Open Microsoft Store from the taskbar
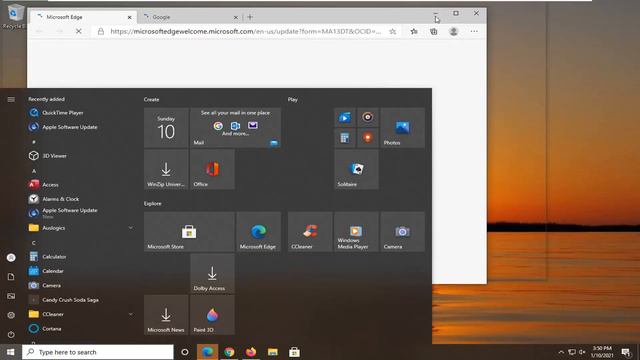640x360 pixels. tap(294, 352)
